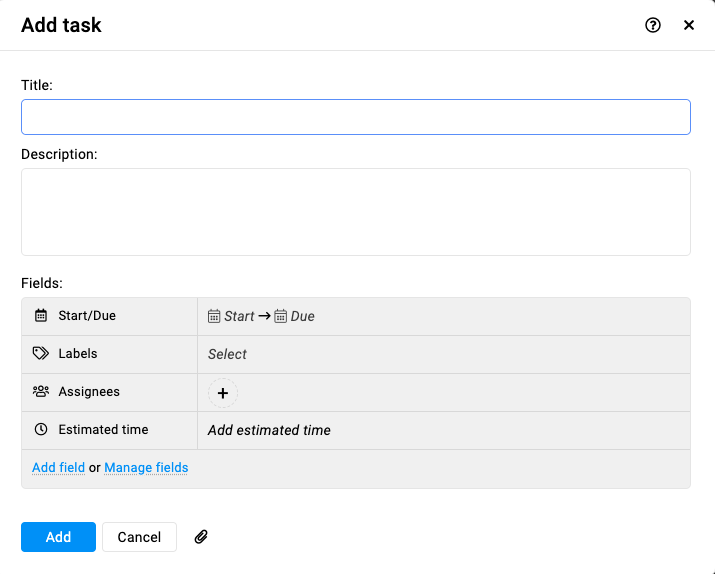Add an assignee with the plus button

tap(223, 393)
